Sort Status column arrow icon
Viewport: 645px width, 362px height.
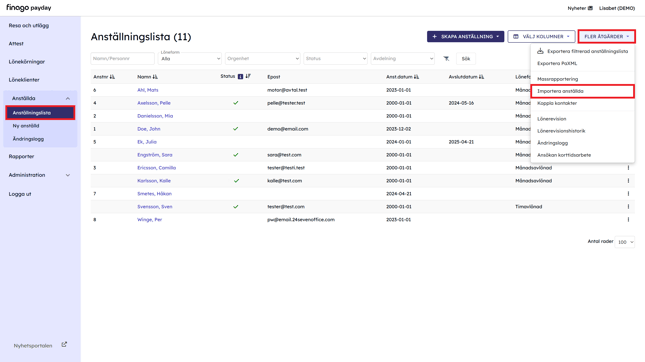point(248,76)
